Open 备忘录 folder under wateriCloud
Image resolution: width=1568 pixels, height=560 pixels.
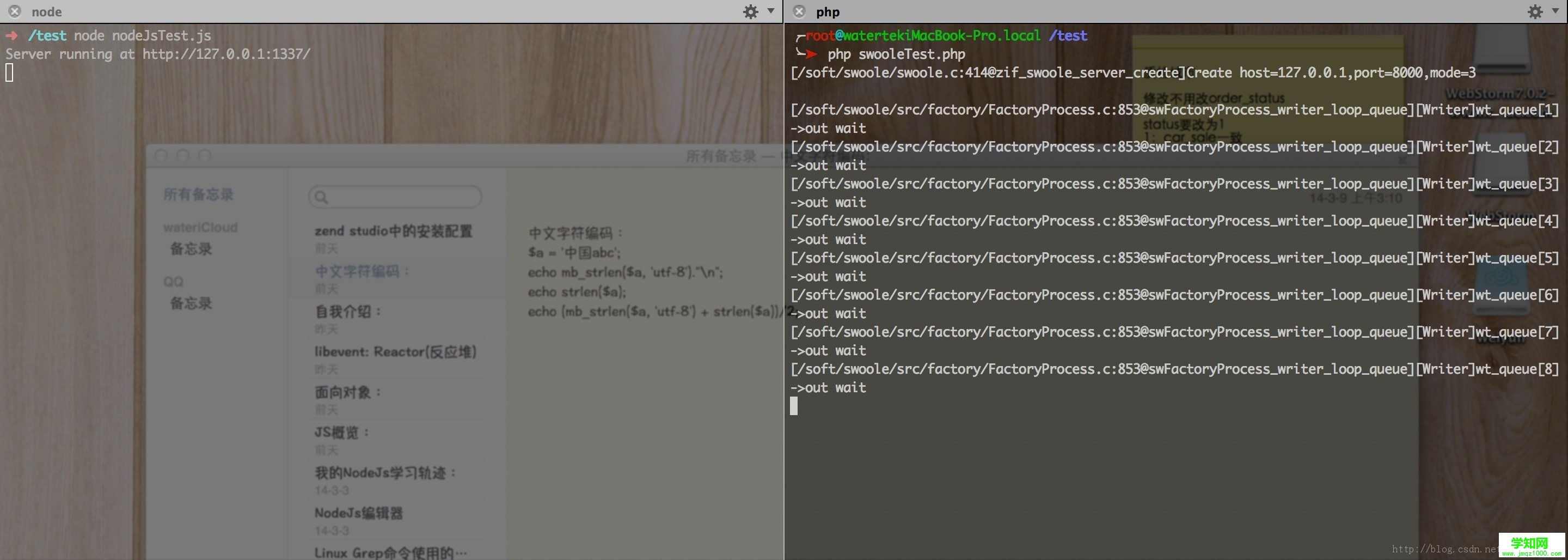pos(191,248)
